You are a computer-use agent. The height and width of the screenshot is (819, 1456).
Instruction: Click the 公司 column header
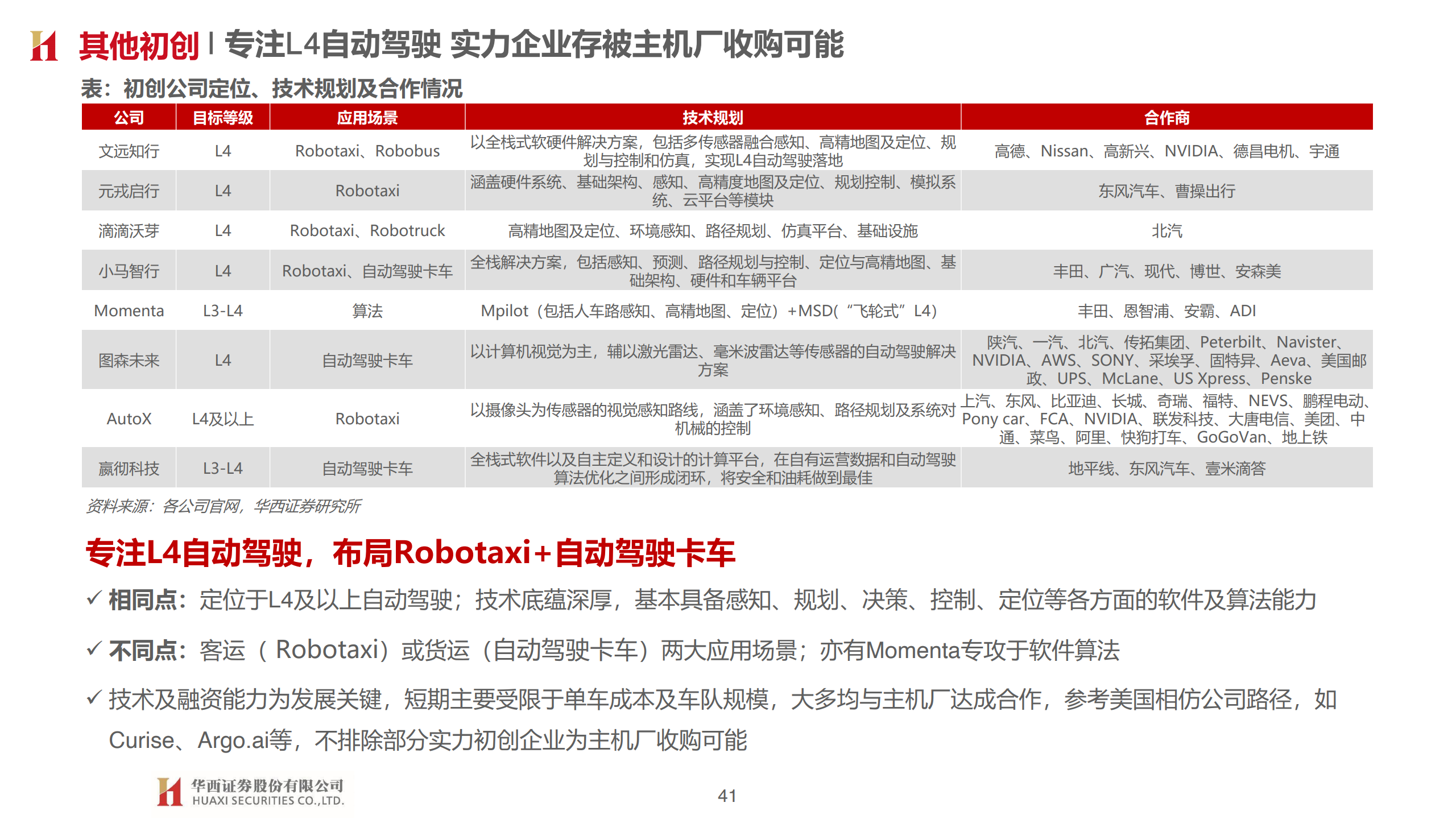129,117
